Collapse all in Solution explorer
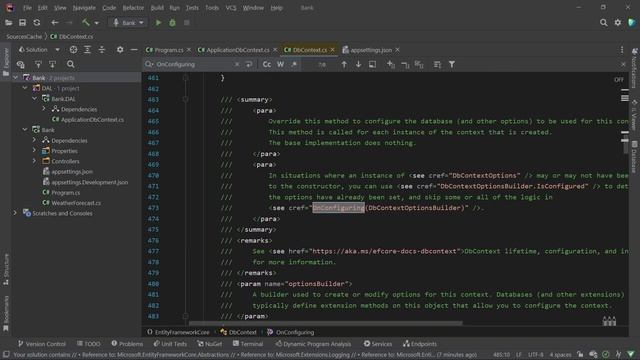This screenshot has width=640, height=360. click(102, 50)
